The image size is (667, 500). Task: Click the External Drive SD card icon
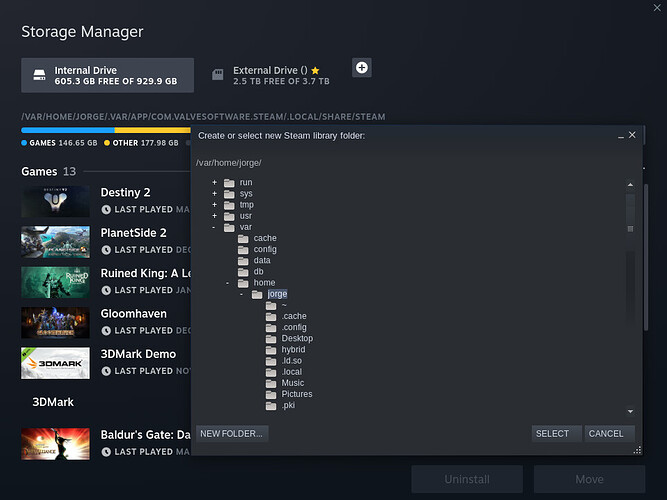pos(218,75)
